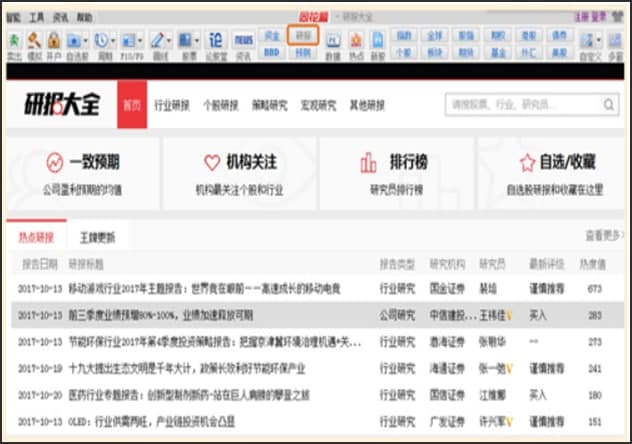Click the 机构关注 heart icon
The width and height of the screenshot is (632, 444).
click(x=211, y=162)
